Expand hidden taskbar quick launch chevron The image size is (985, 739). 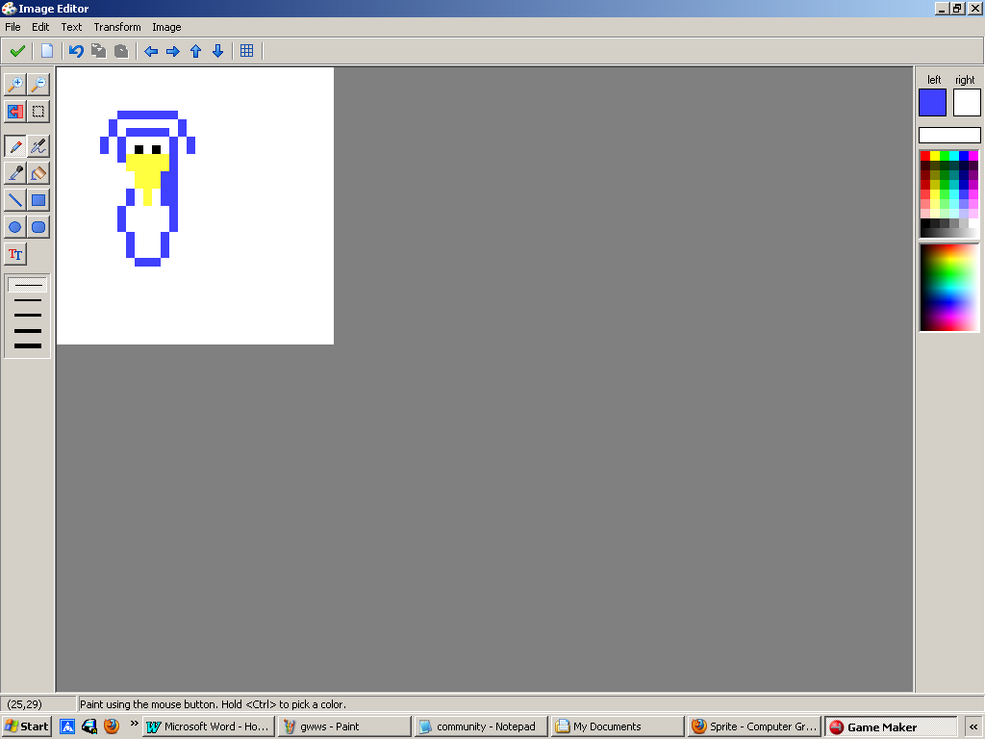point(134,724)
